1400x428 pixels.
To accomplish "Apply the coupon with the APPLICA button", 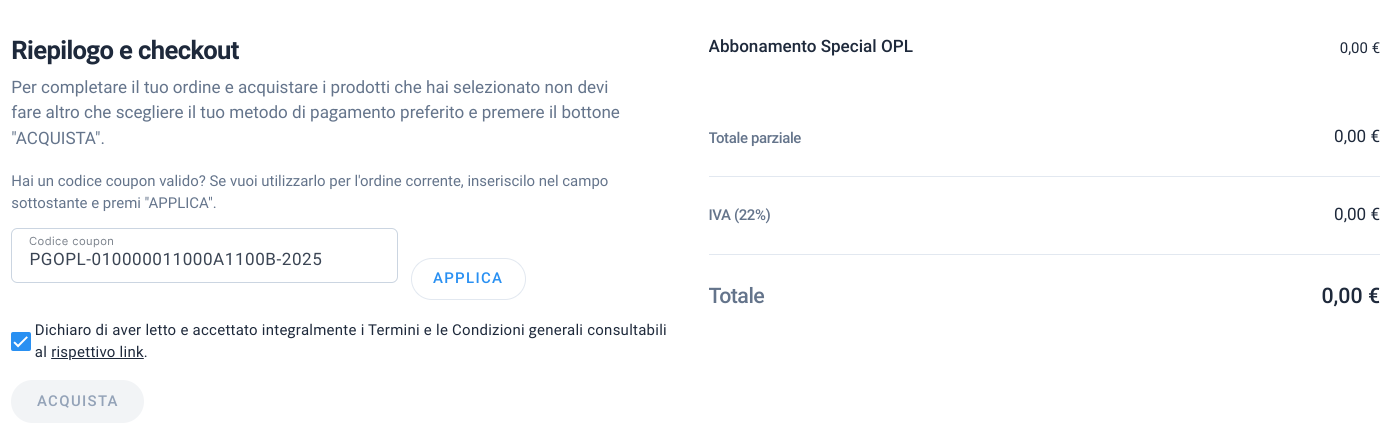I will (x=468, y=278).
